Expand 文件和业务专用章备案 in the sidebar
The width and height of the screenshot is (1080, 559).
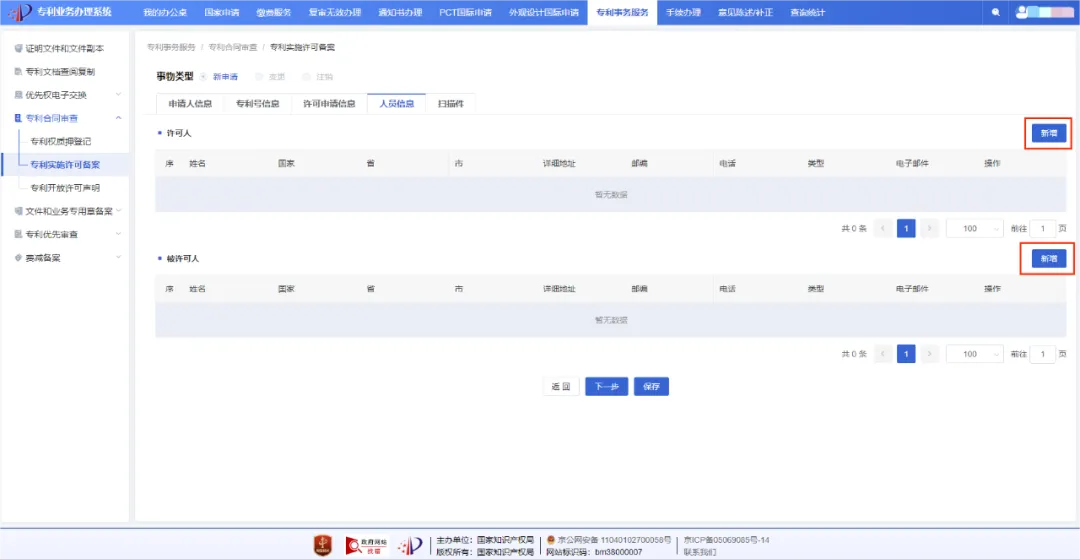click(x=118, y=211)
